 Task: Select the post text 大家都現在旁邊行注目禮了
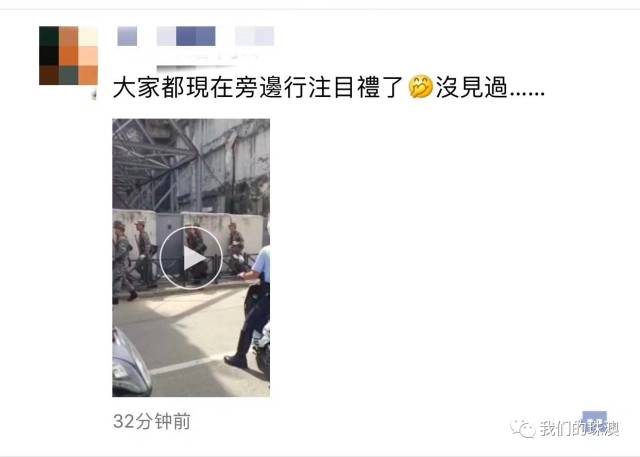click(x=258, y=87)
